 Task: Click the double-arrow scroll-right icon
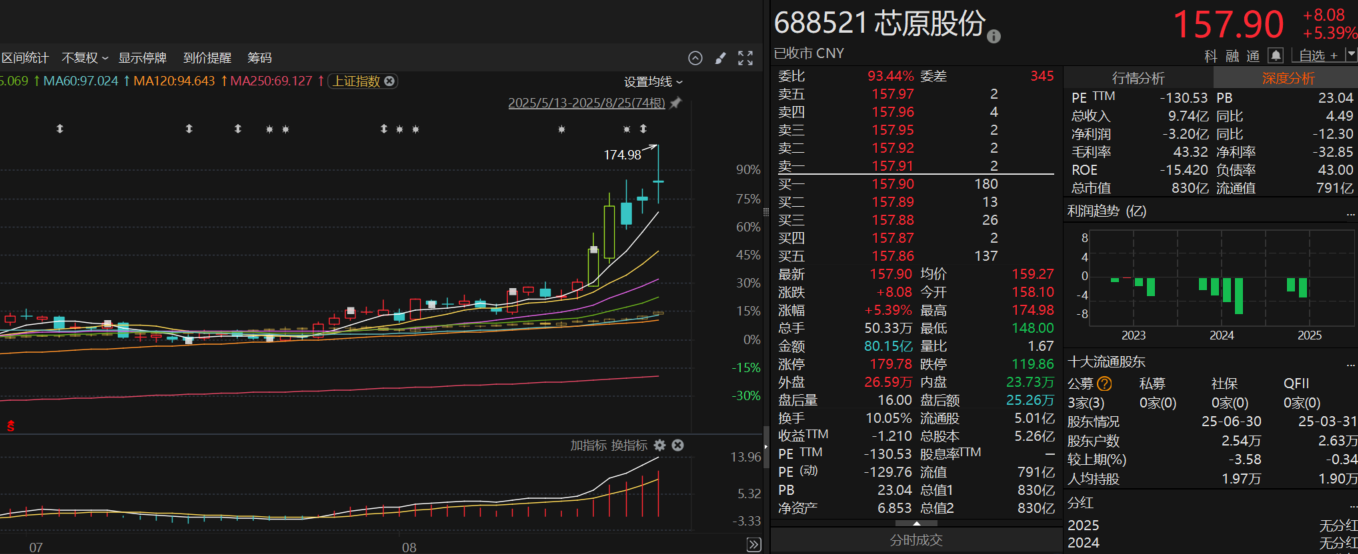[753, 545]
